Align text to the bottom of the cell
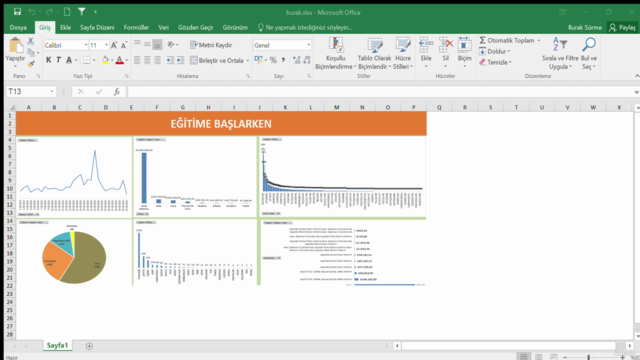This screenshot has width=640, height=360. point(157,44)
